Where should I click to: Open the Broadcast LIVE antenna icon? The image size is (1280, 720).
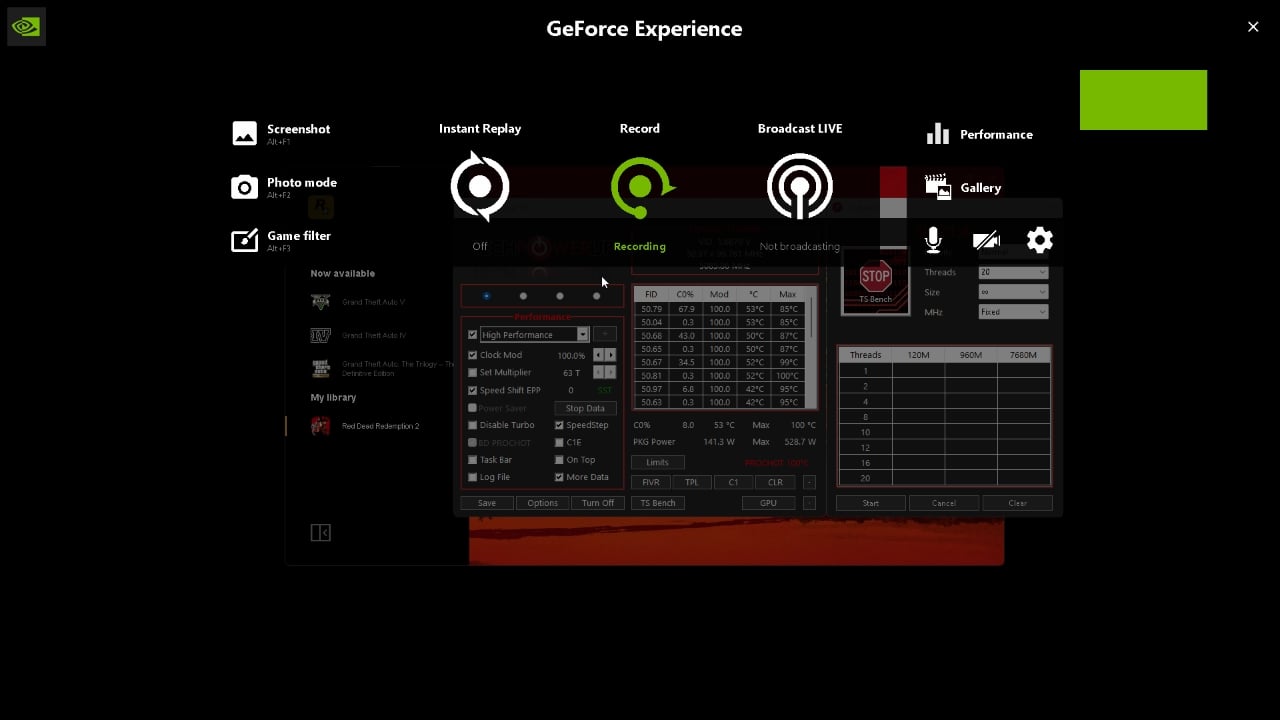click(x=800, y=186)
